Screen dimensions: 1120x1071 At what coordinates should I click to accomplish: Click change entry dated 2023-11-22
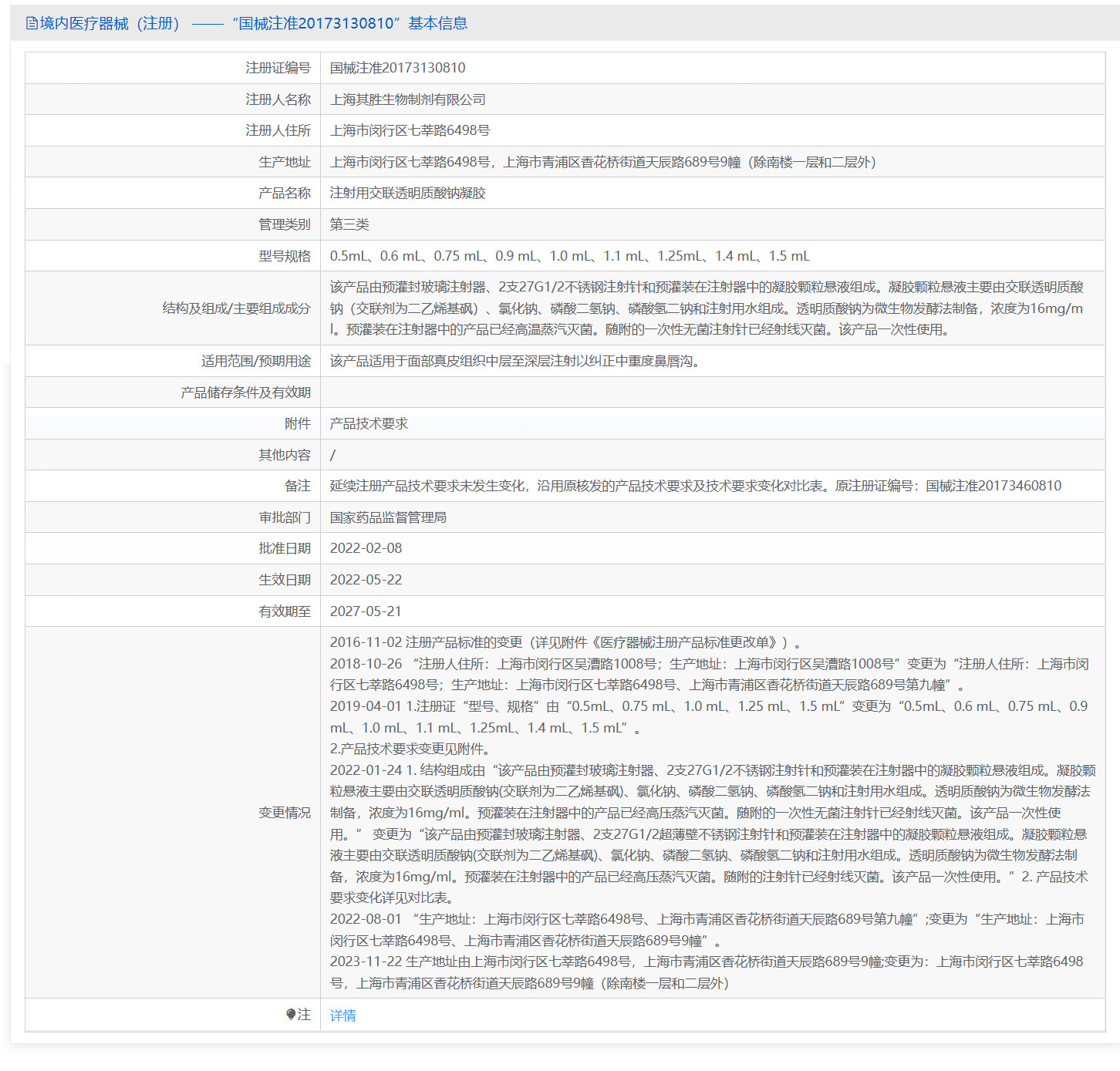pyautogui.click(x=707, y=972)
